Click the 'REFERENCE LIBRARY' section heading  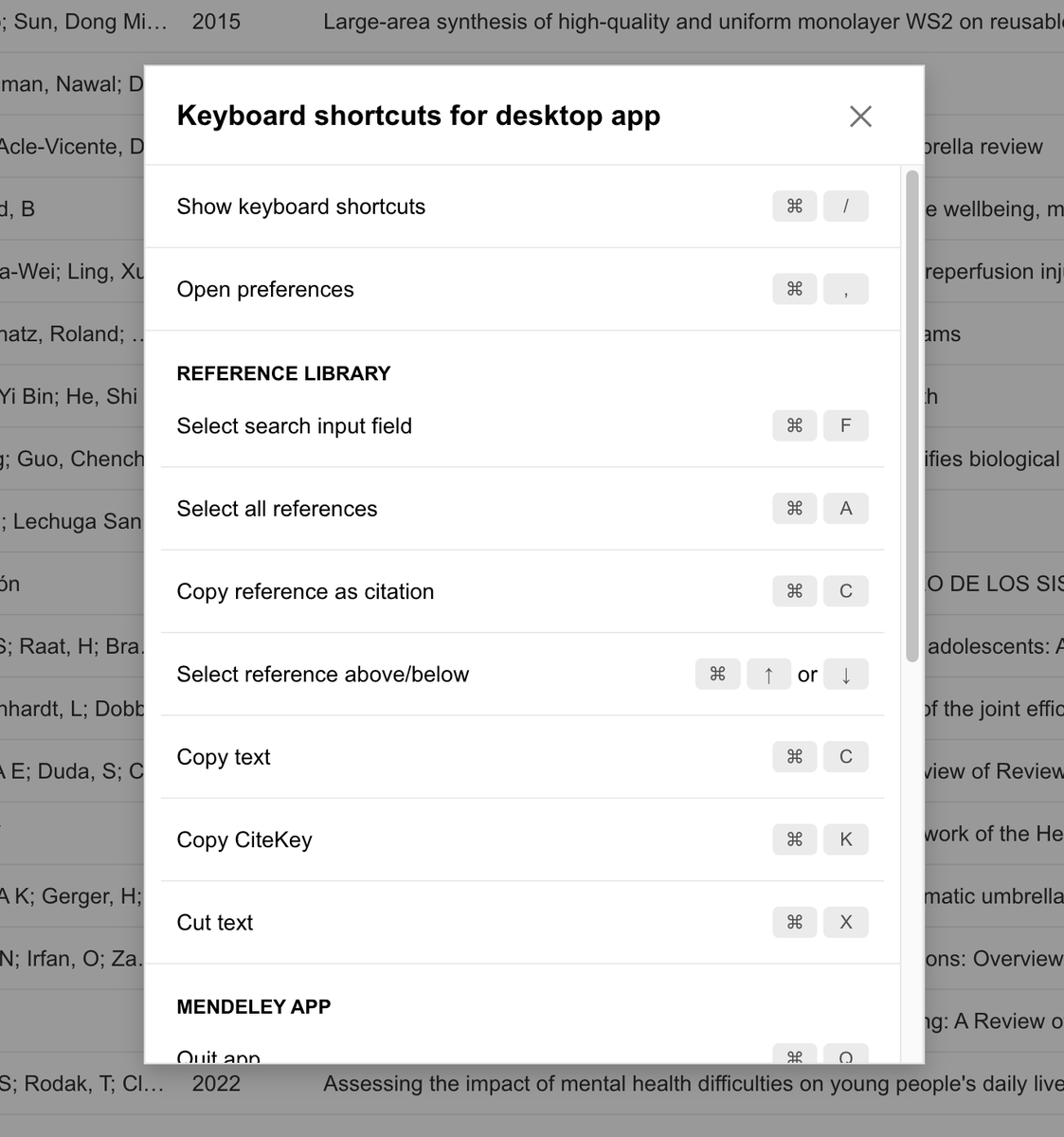pos(283,373)
